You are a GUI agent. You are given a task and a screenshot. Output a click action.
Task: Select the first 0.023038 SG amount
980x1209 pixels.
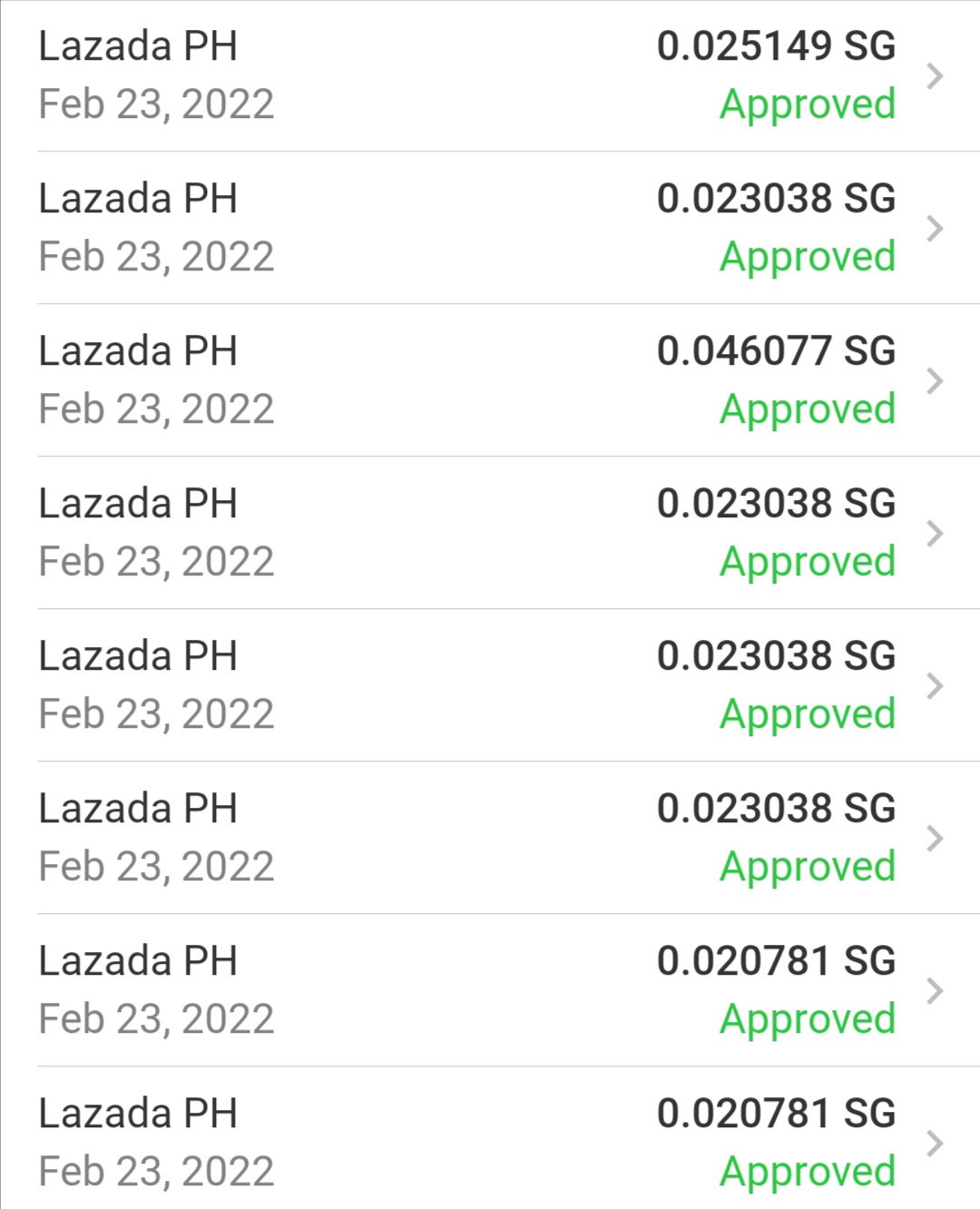777,199
